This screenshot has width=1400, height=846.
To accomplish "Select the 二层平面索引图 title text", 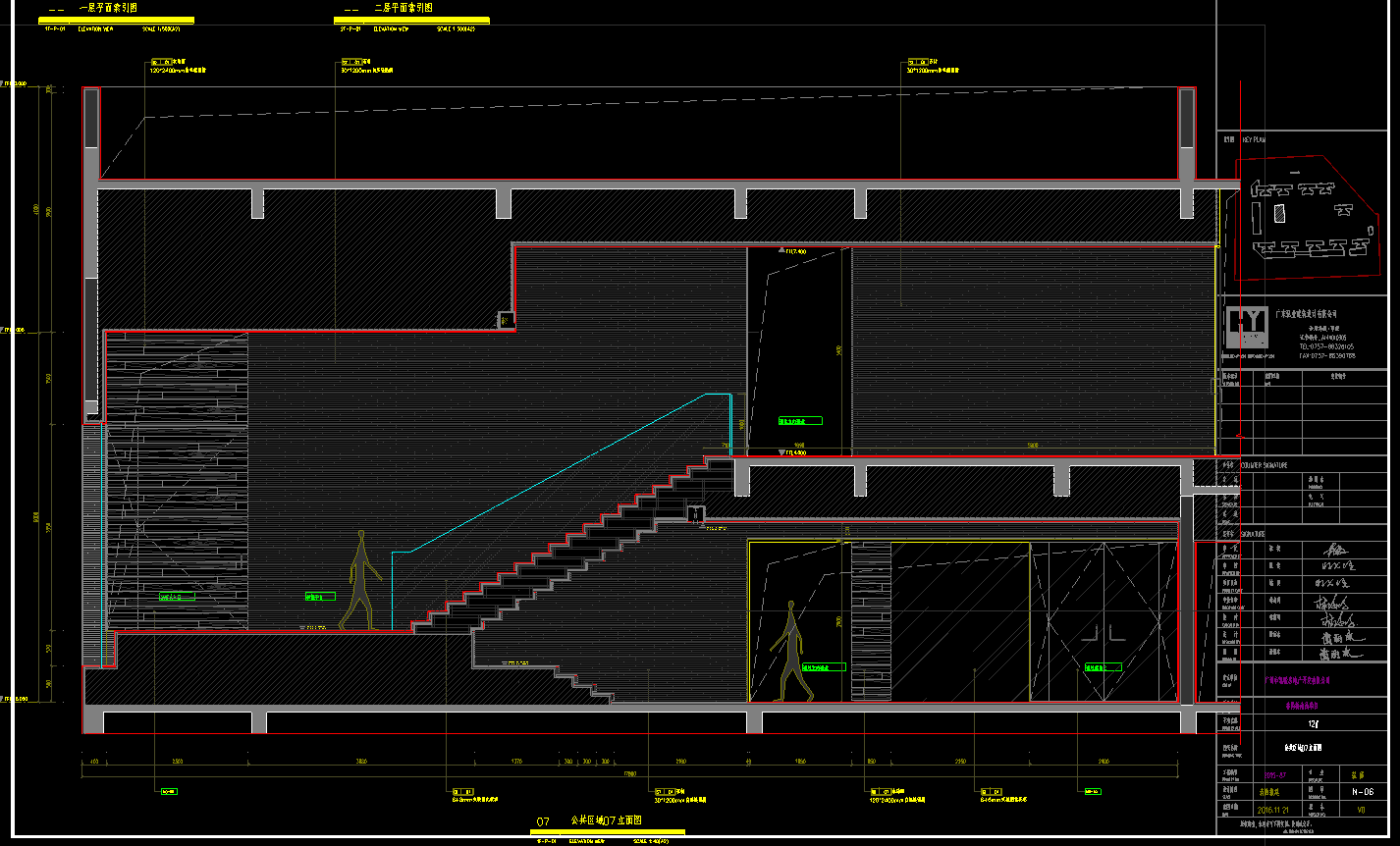I will [404, 7].
